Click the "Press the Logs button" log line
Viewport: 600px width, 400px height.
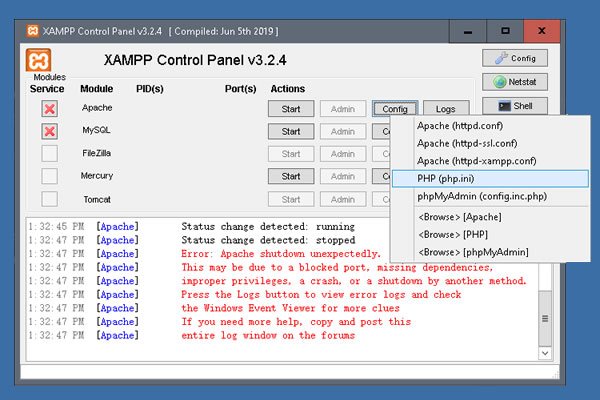coord(321,295)
